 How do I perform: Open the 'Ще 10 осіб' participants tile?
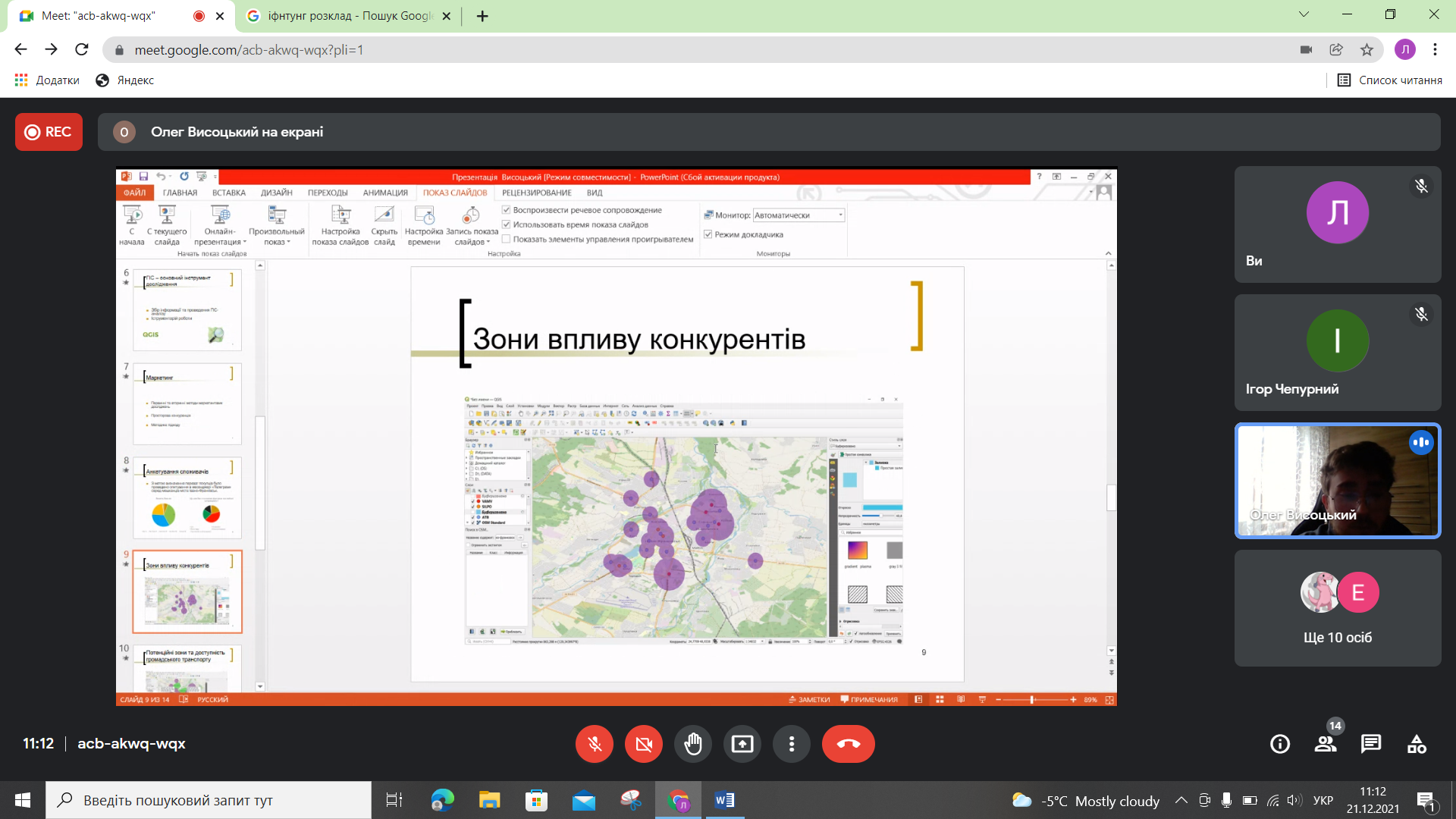[1338, 608]
